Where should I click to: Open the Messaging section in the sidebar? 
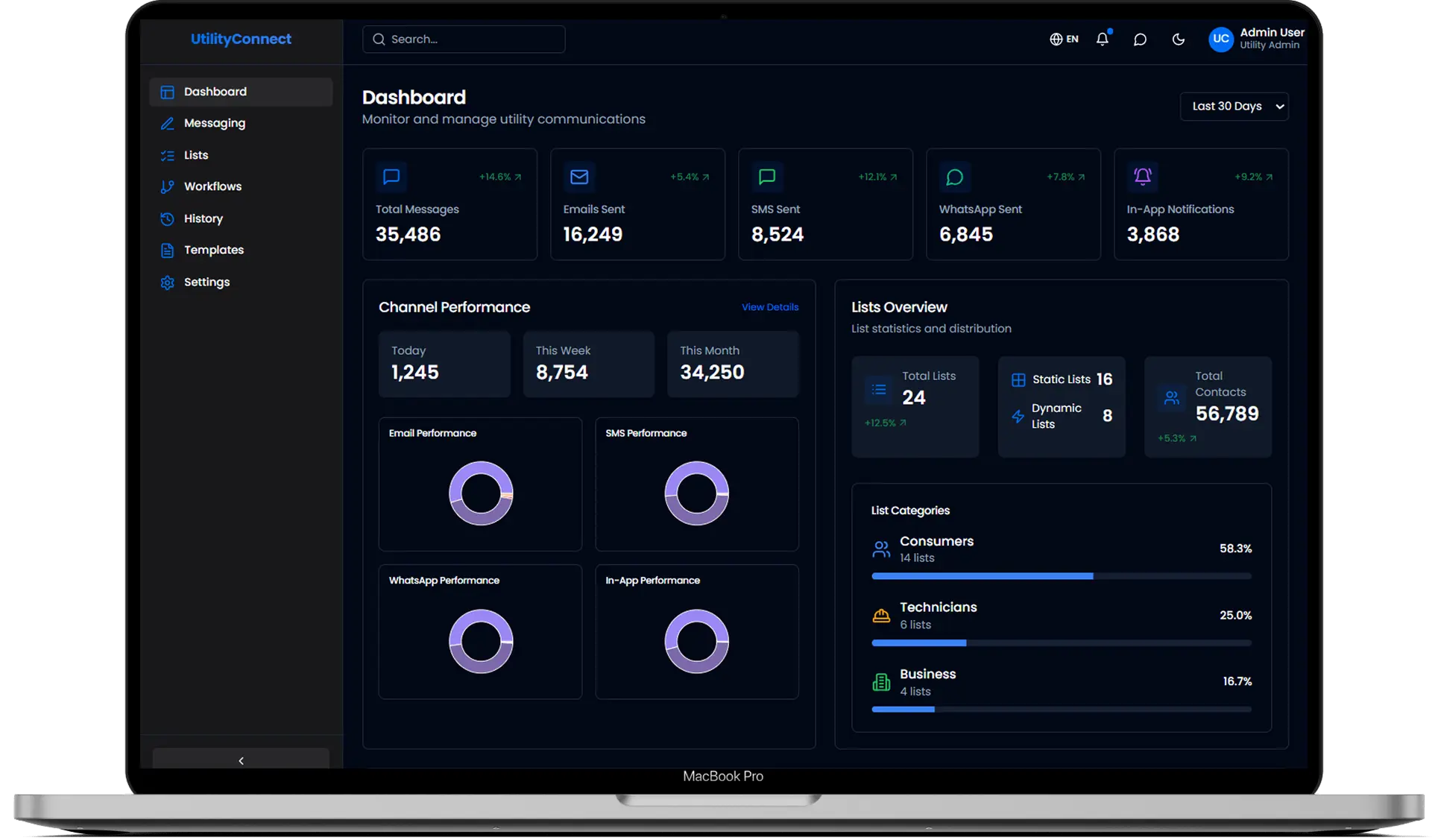(x=214, y=123)
